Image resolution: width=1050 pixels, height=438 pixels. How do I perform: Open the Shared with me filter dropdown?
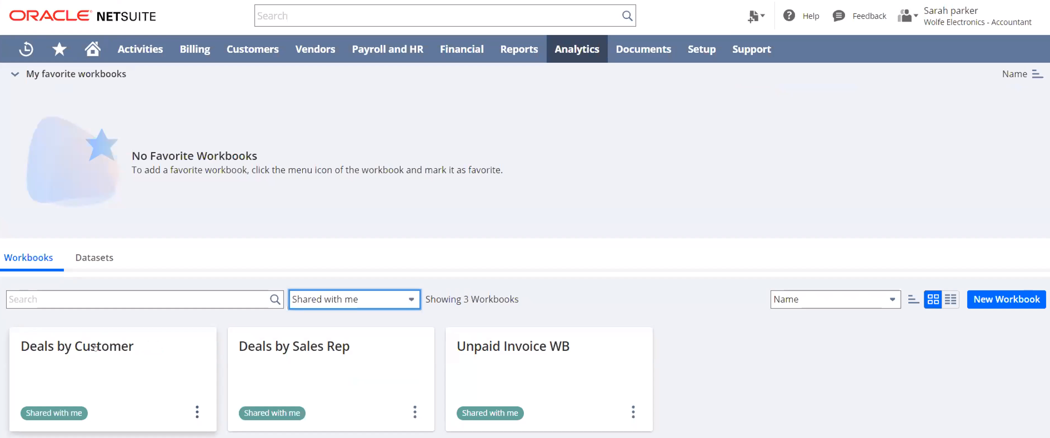tap(354, 299)
